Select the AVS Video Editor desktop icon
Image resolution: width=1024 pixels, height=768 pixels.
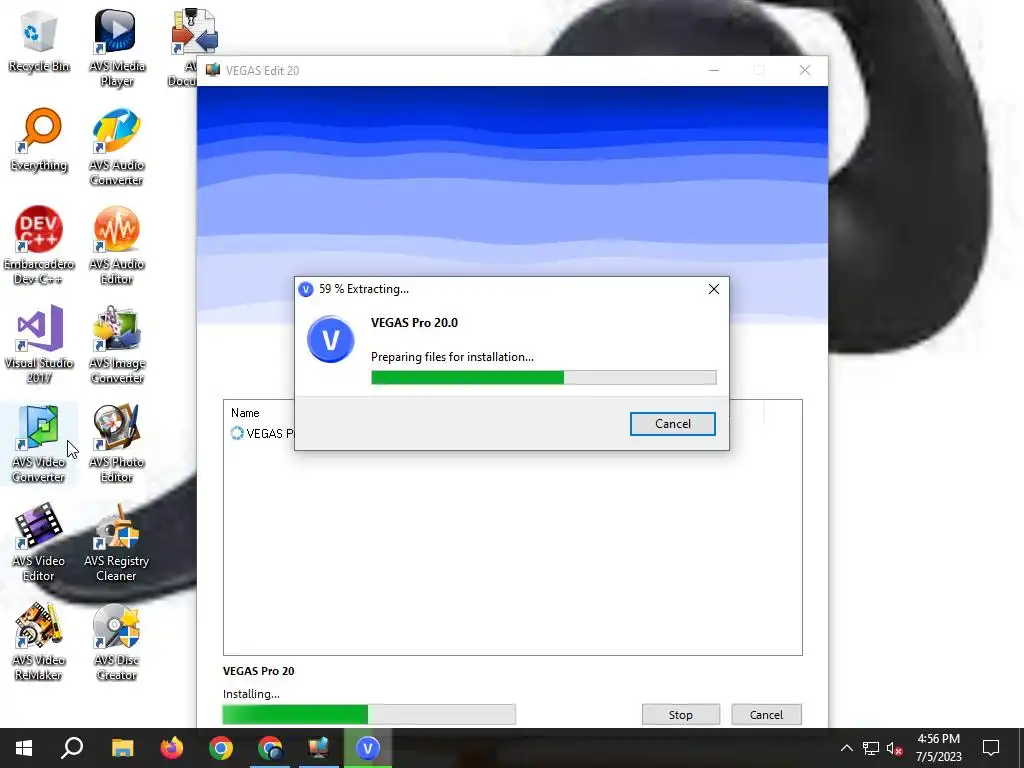39,542
